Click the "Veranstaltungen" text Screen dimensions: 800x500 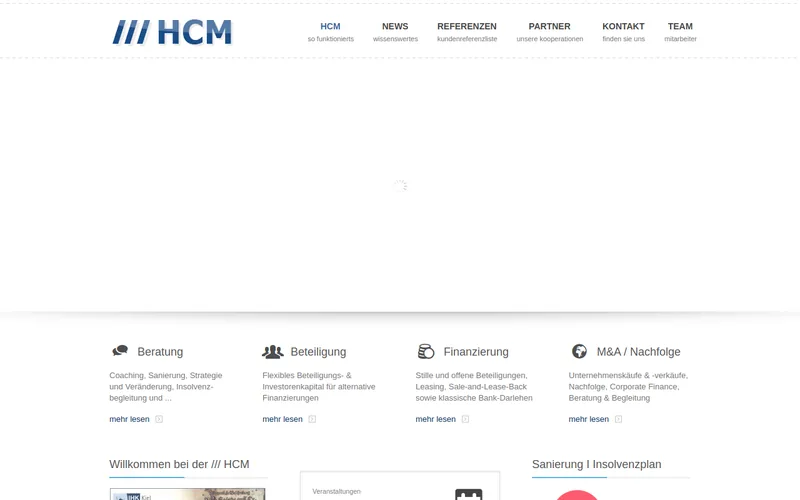point(336,491)
